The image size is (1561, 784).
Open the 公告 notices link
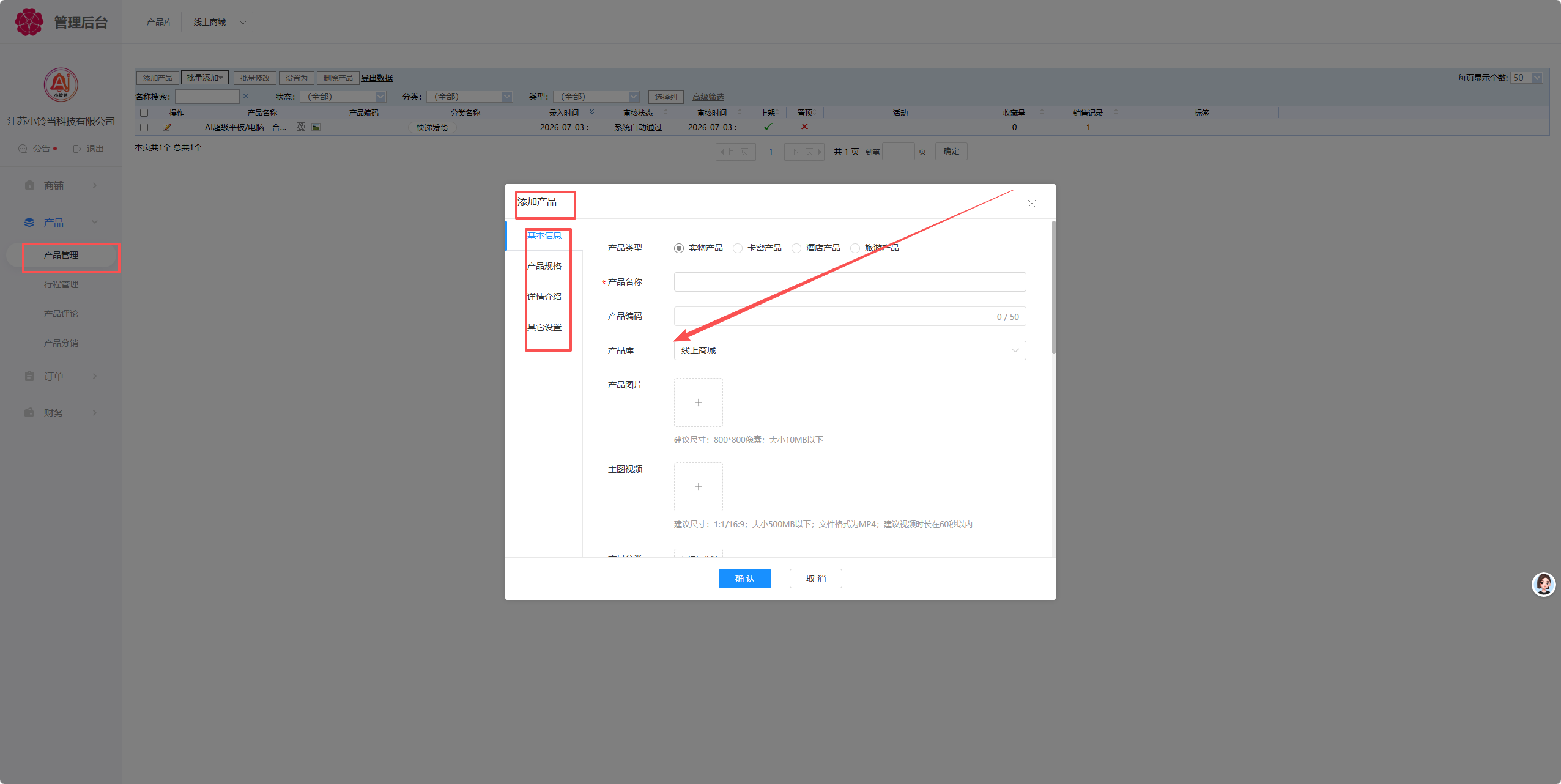pos(37,149)
